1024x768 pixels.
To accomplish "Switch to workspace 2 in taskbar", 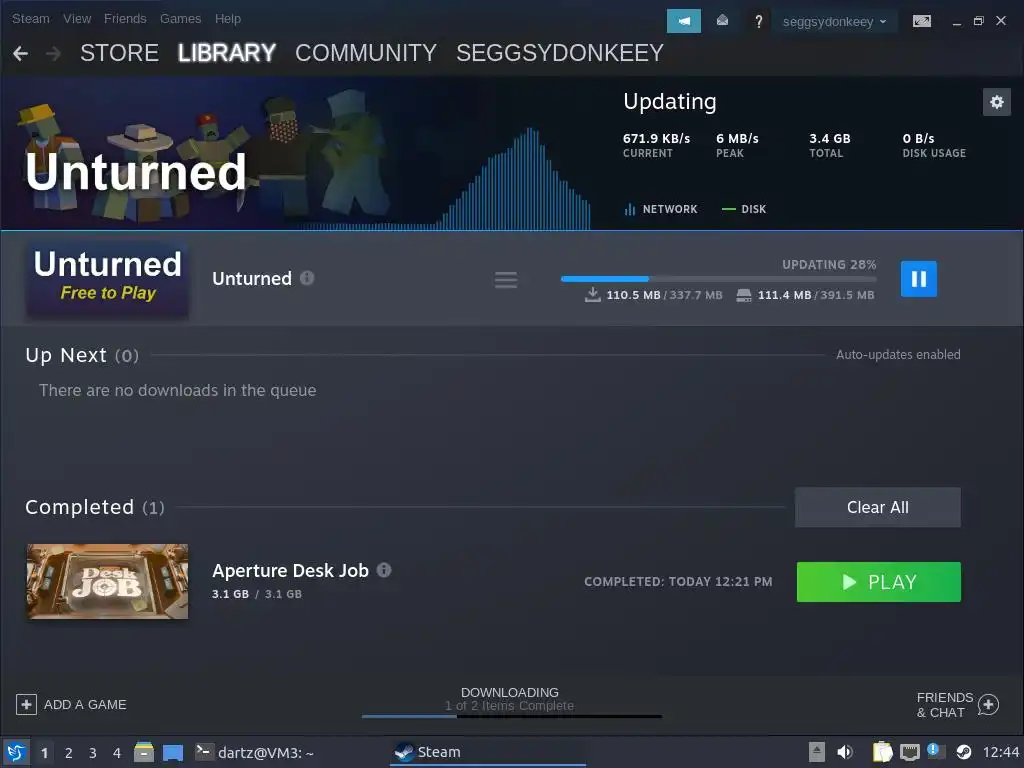I will 69,753.
